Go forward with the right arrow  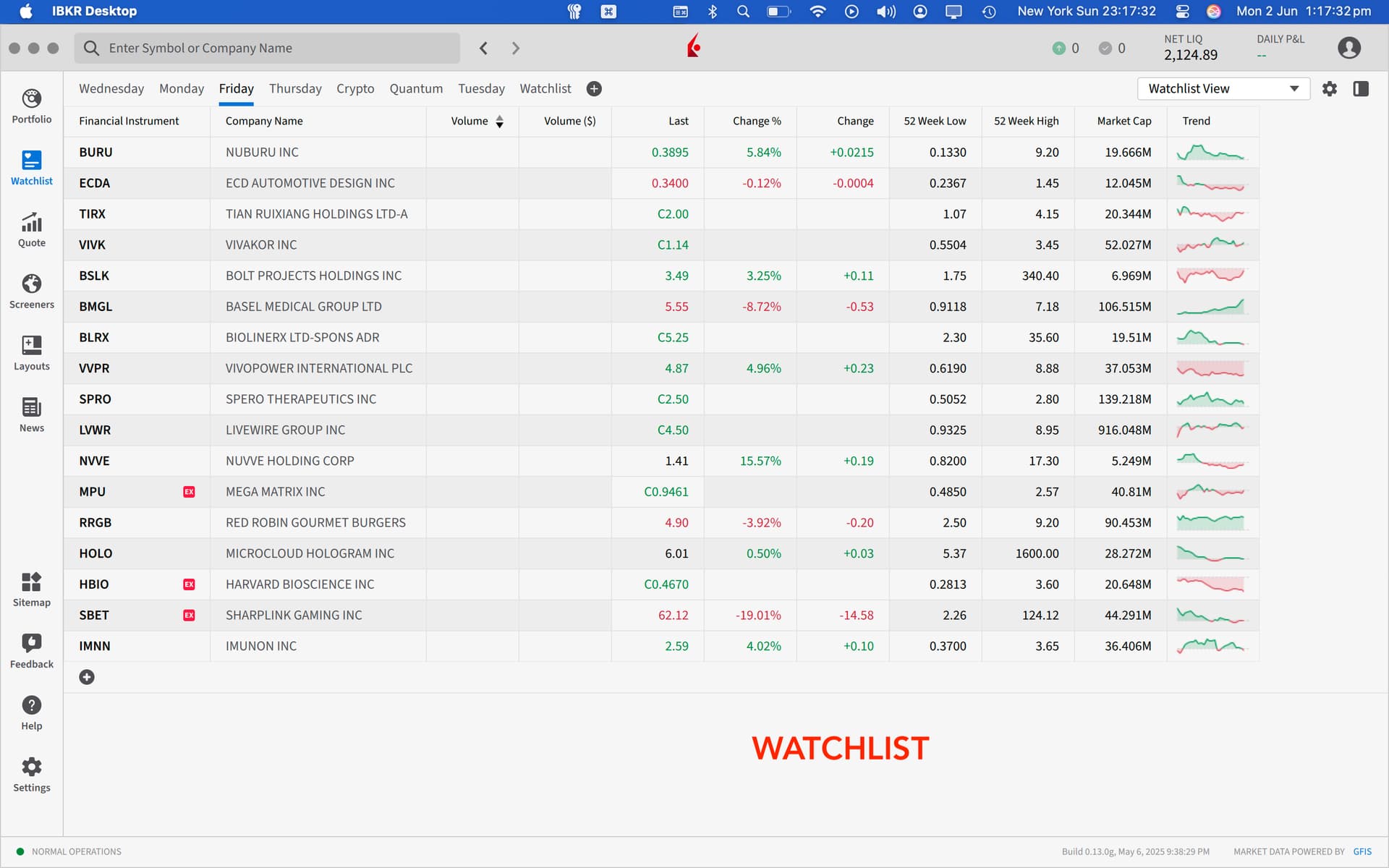tap(515, 48)
